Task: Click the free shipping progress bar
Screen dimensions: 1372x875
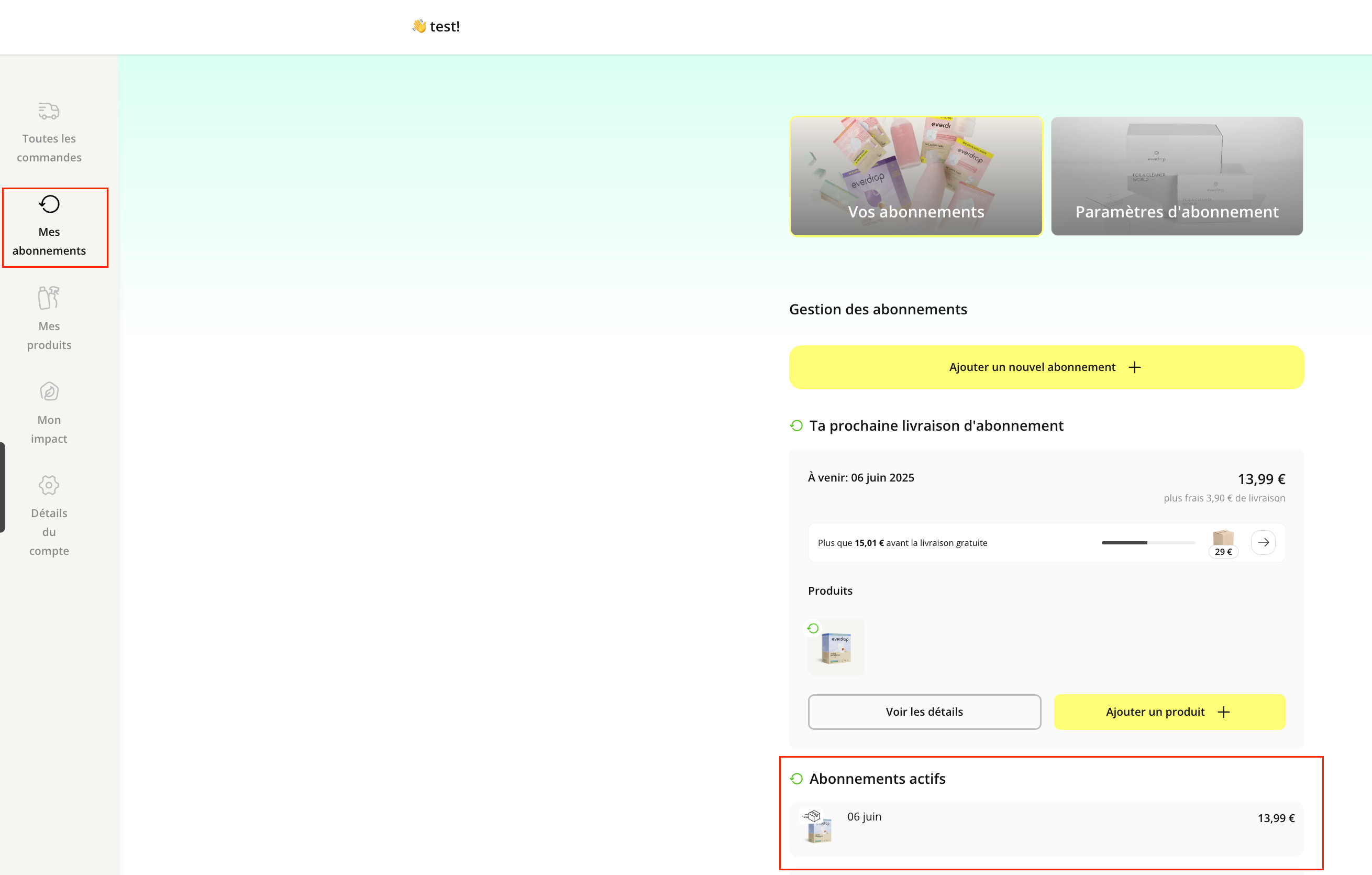Action: (1147, 543)
